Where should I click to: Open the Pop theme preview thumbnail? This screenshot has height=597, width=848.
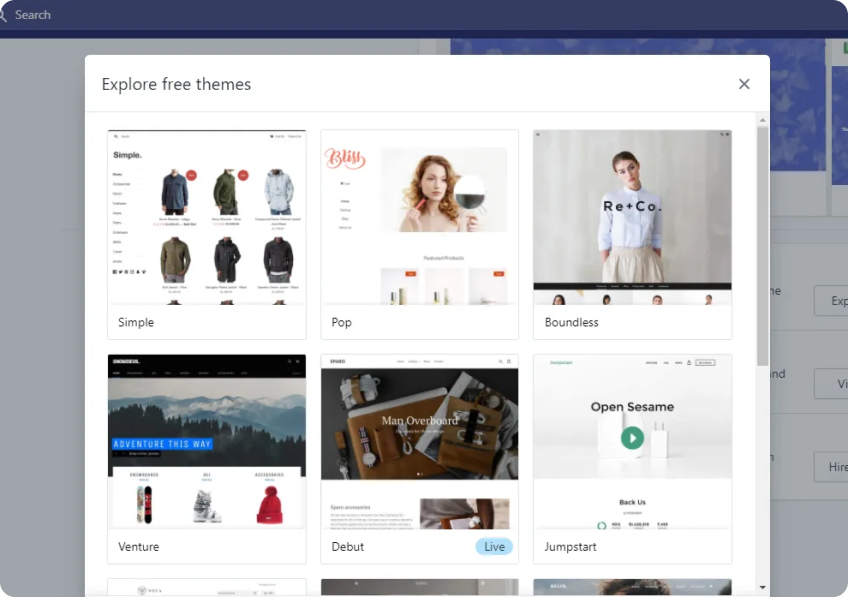[420, 217]
